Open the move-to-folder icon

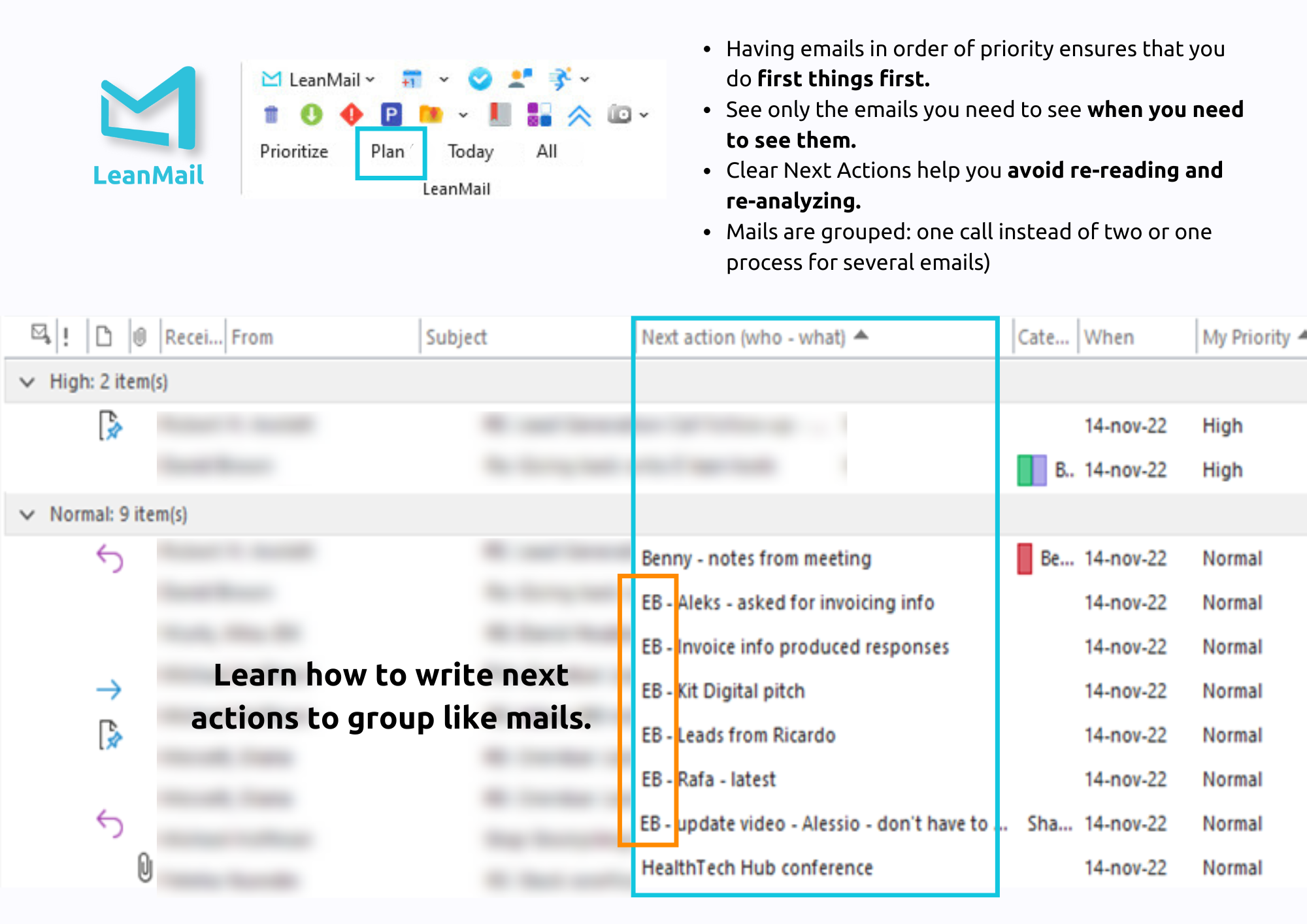point(431,114)
